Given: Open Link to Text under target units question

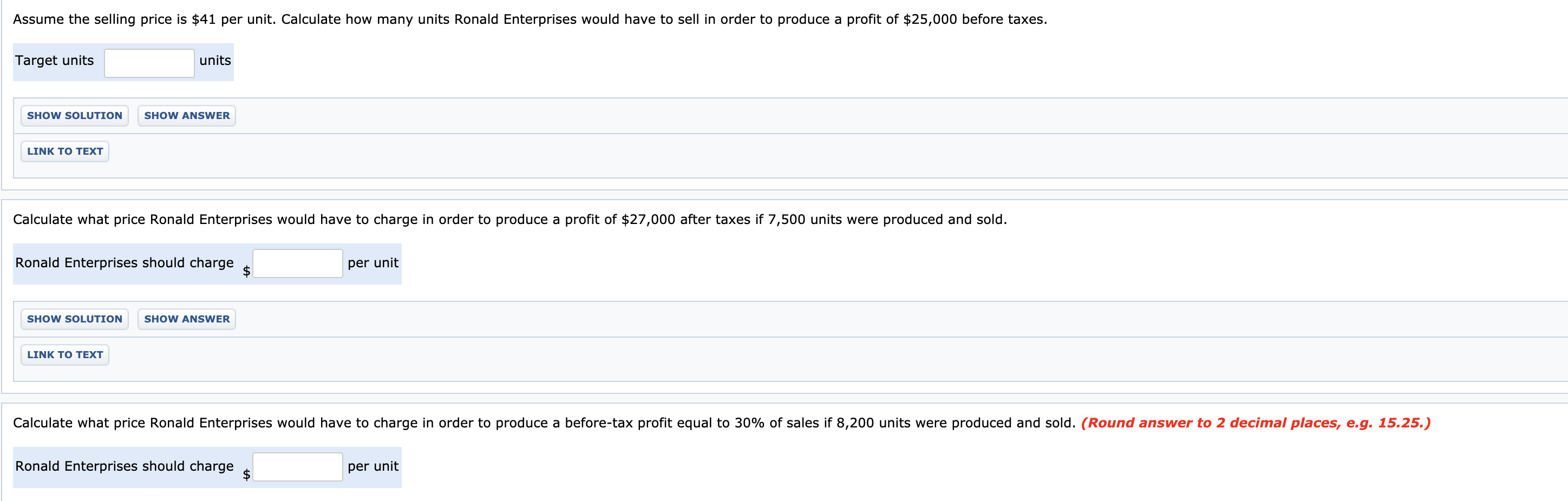Looking at the screenshot, I should tap(64, 151).
